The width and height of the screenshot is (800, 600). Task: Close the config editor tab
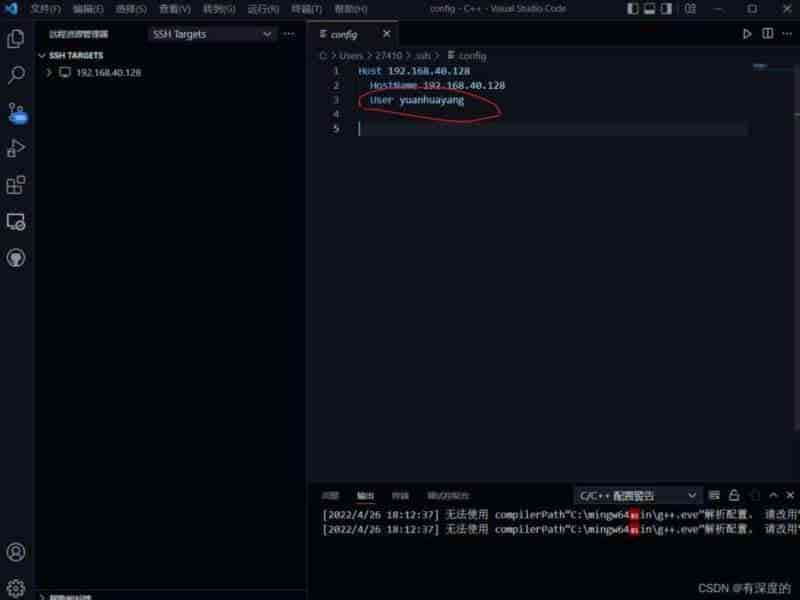pos(387,34)
